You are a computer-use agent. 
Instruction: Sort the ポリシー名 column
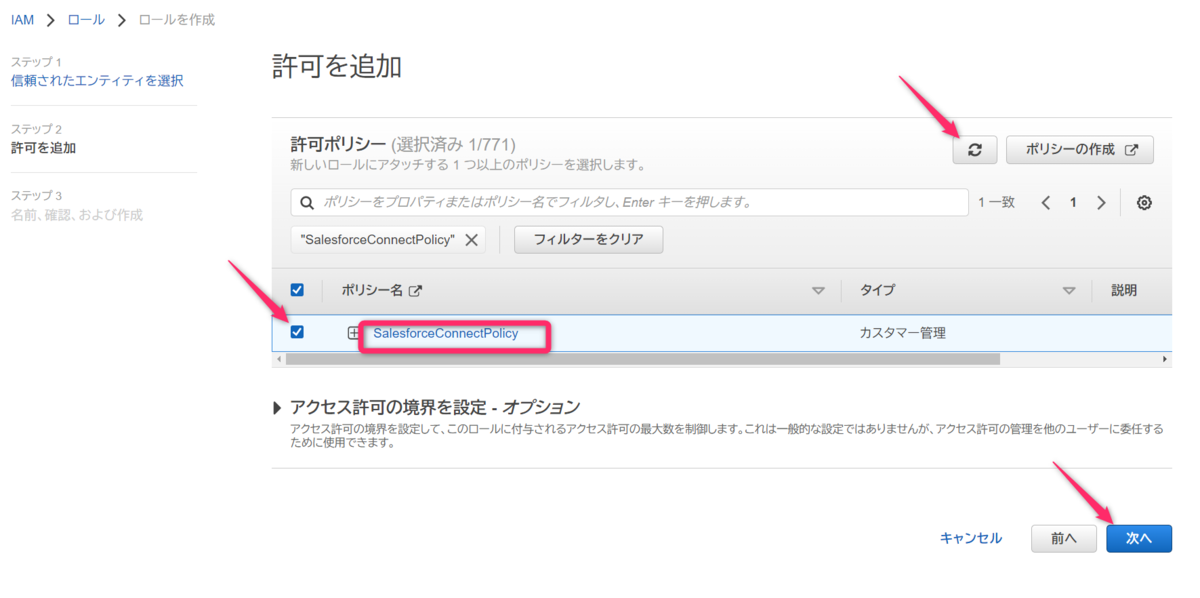[x=819, y=290]
